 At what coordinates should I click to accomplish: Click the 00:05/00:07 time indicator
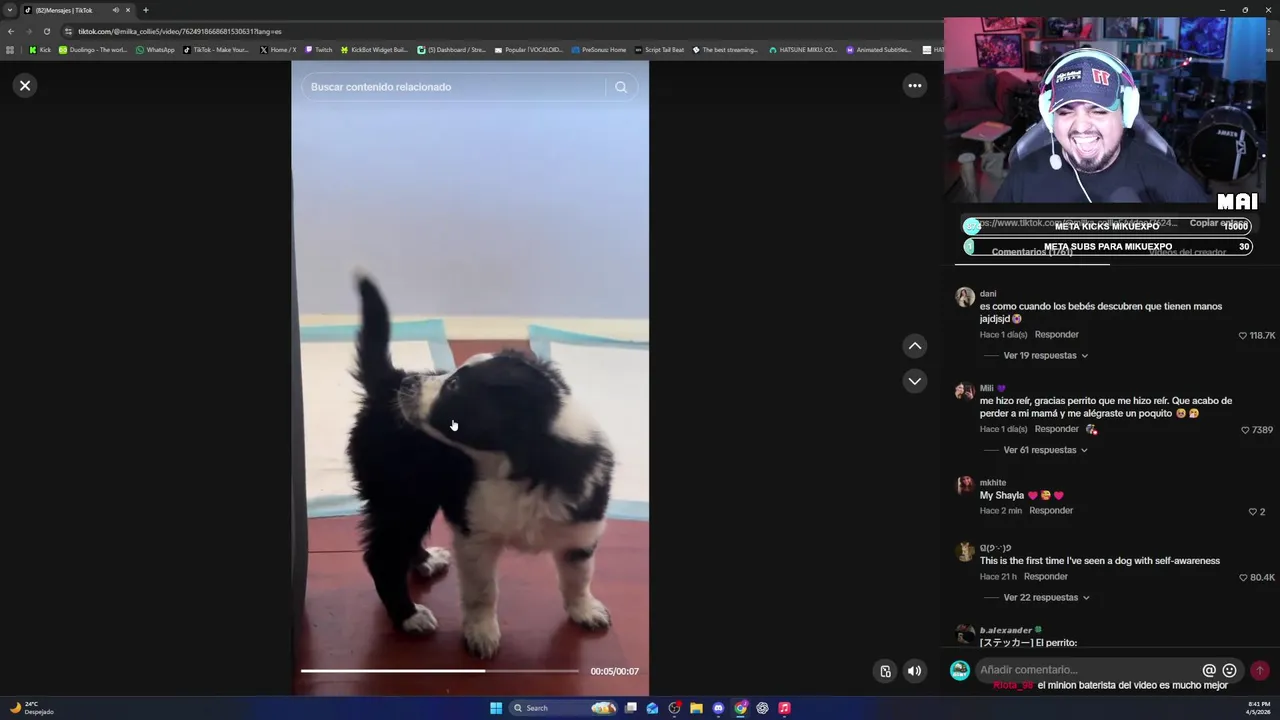point(614,672)
